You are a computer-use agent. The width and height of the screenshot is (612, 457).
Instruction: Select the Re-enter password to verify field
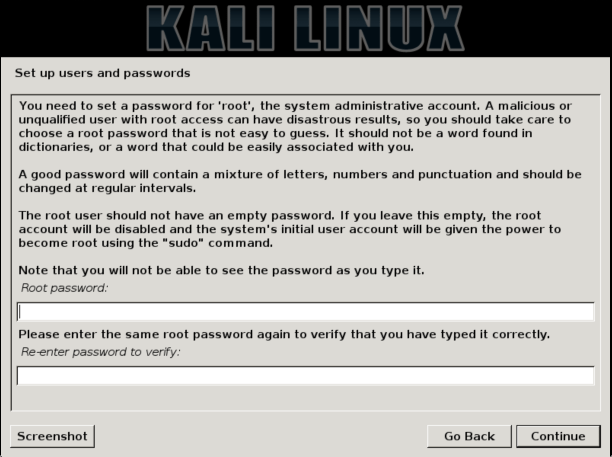306,376
